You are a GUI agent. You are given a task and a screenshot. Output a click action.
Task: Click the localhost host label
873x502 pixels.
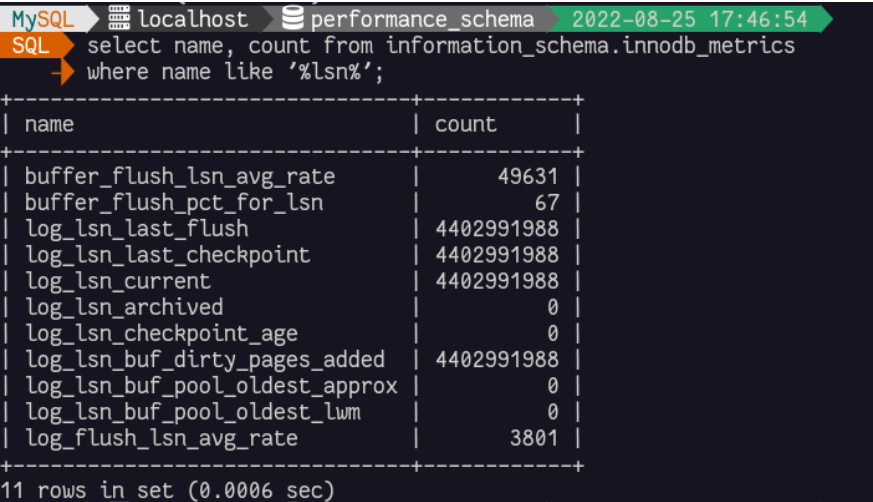tap(192, 19)
